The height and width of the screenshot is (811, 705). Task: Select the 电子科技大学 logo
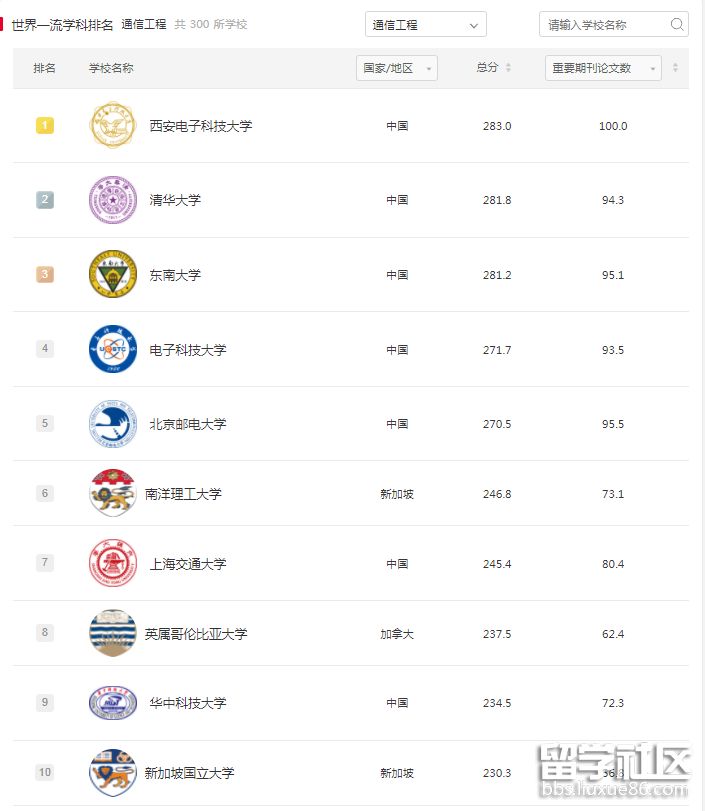112,349
